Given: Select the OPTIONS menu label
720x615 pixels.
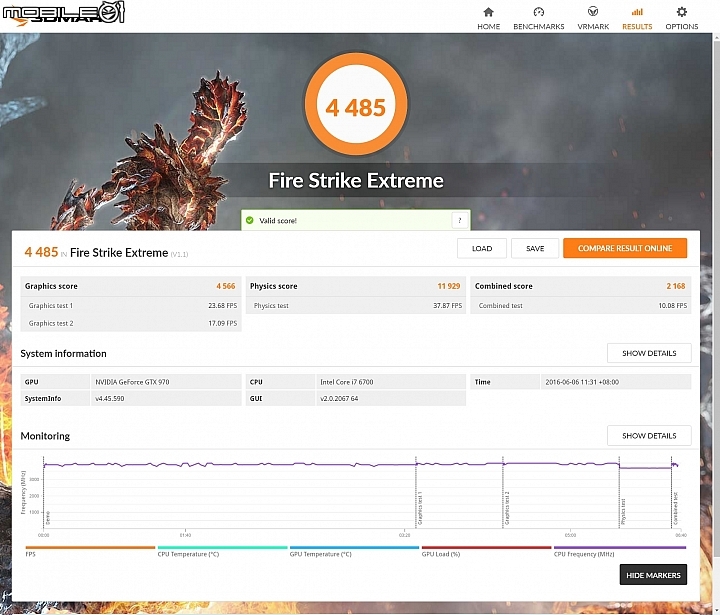Looking at the screenshot, I should 682,27.
